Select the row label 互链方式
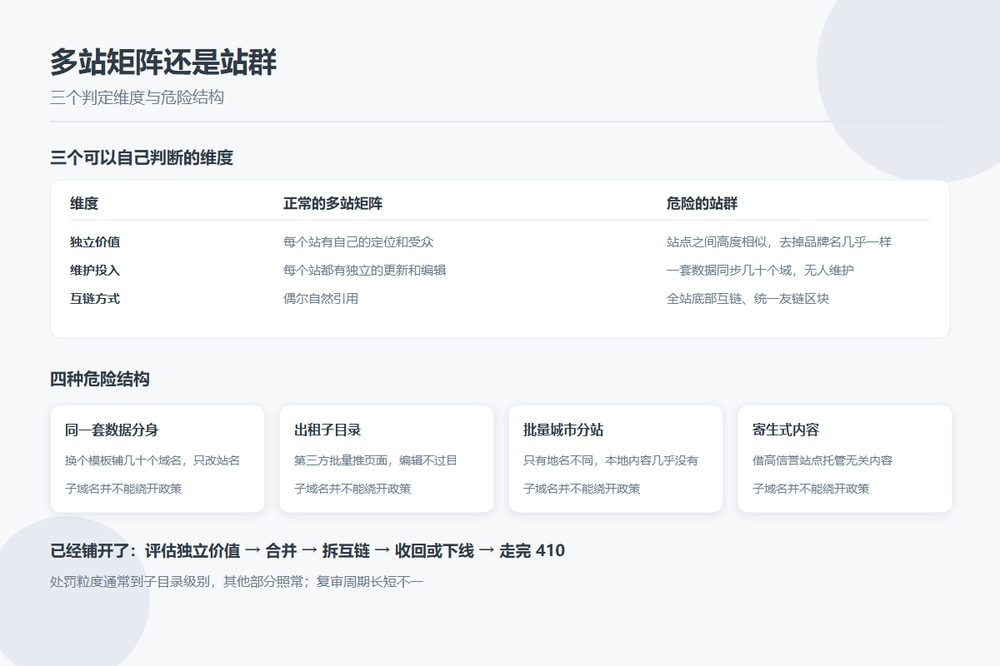This screenshot has height=666, width=1000. click(95, 299)
